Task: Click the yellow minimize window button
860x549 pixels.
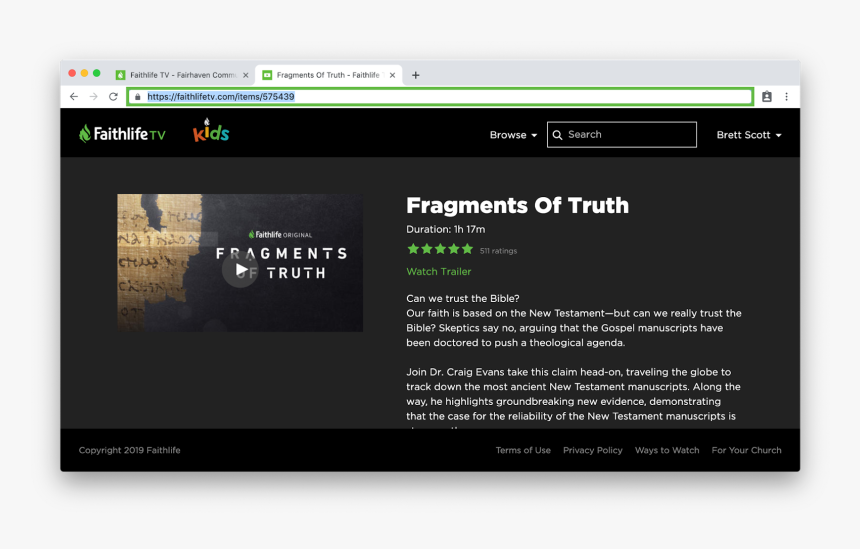Action: tap(84, 73)
